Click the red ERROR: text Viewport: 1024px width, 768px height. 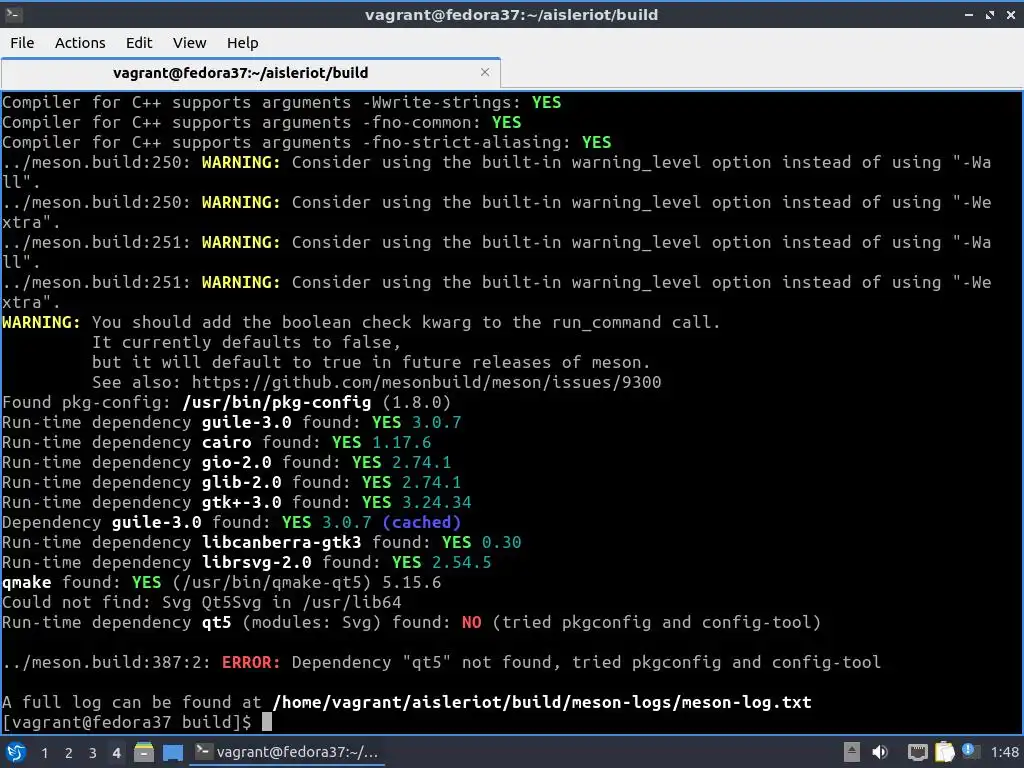pos(251,662)
